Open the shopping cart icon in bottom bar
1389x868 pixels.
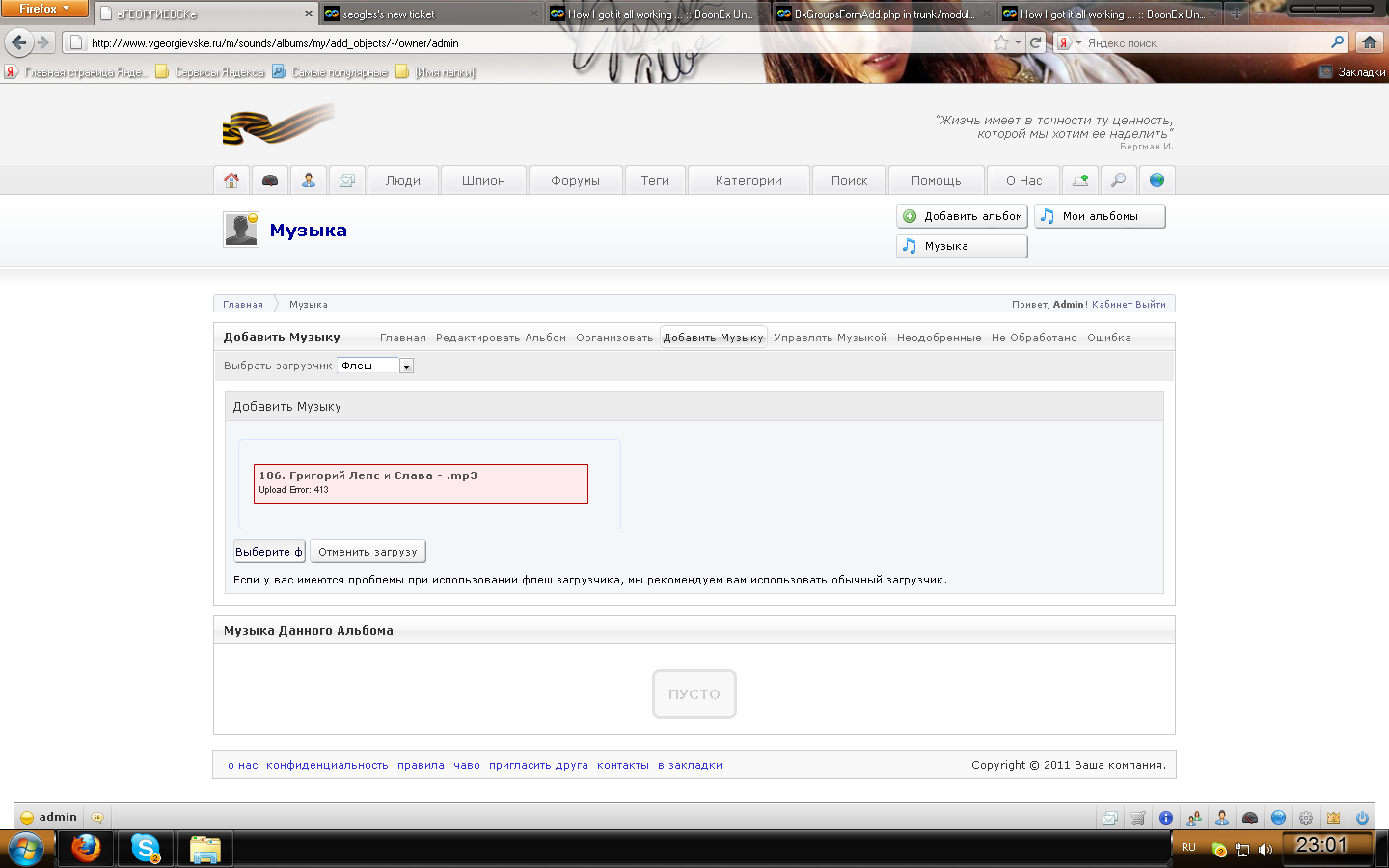pos(1138,818)
